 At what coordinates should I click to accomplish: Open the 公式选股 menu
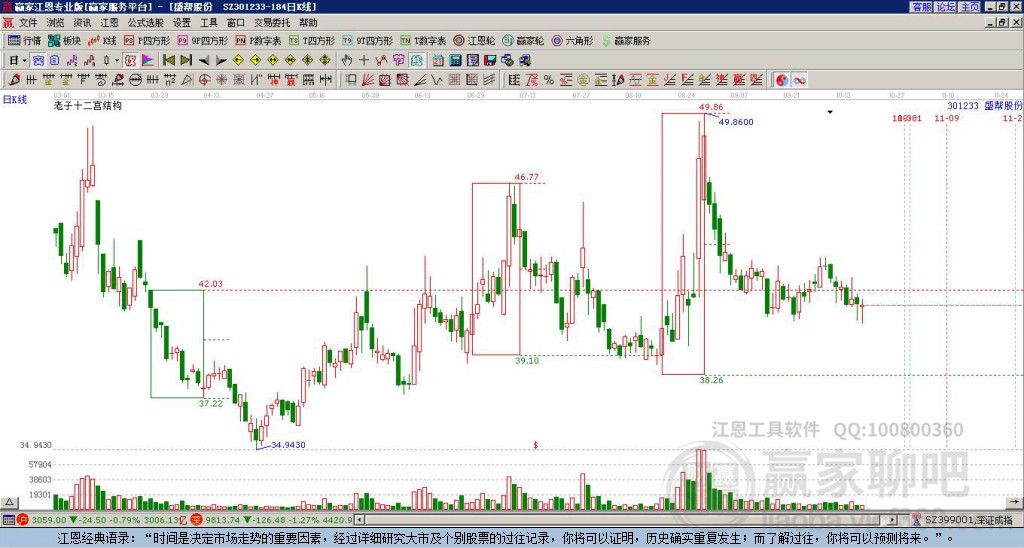coord(146,23)
